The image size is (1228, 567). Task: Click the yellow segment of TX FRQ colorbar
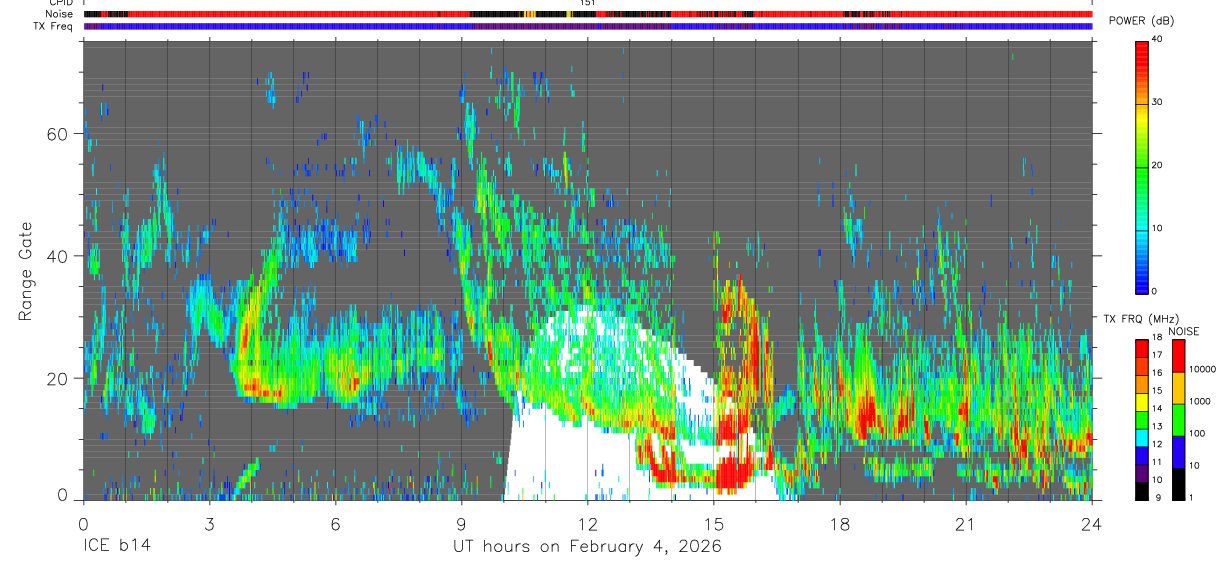point(1142,402)
